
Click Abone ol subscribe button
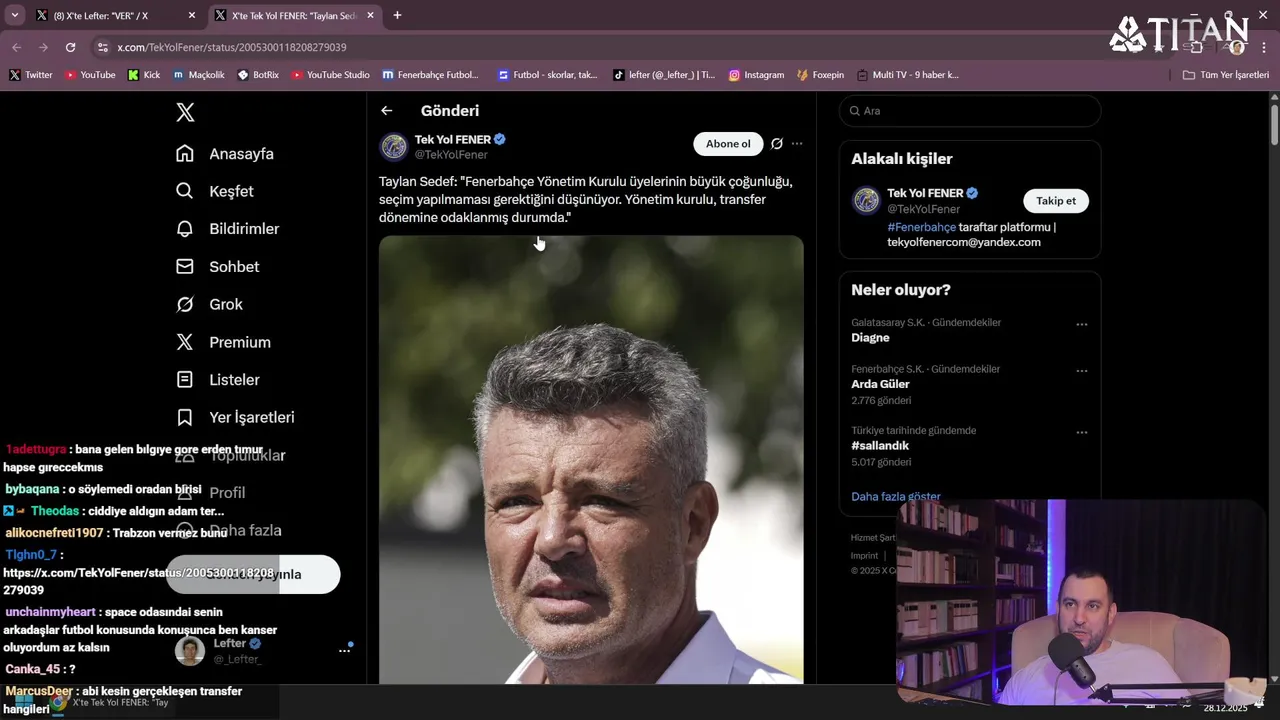(728, 144)
